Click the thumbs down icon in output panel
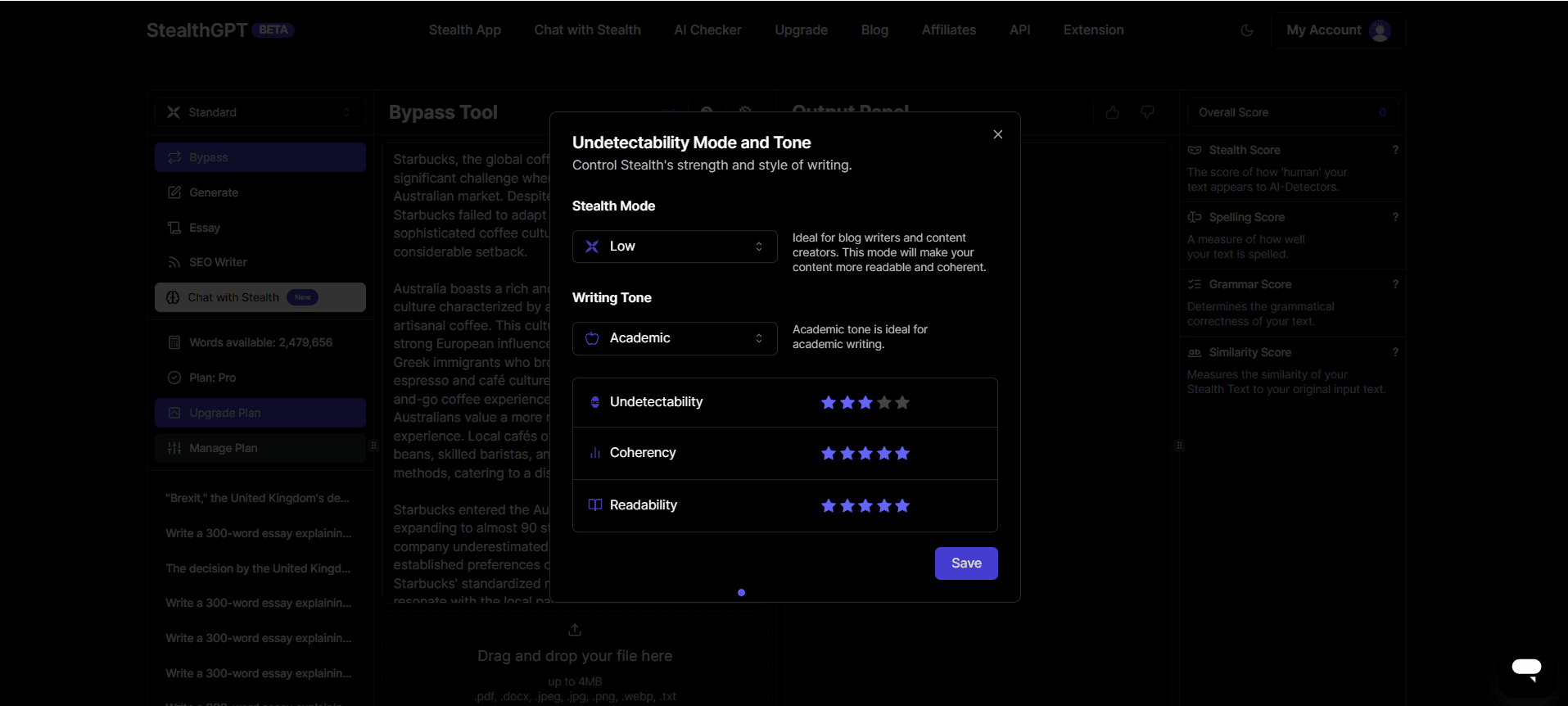 (1147, 112)
